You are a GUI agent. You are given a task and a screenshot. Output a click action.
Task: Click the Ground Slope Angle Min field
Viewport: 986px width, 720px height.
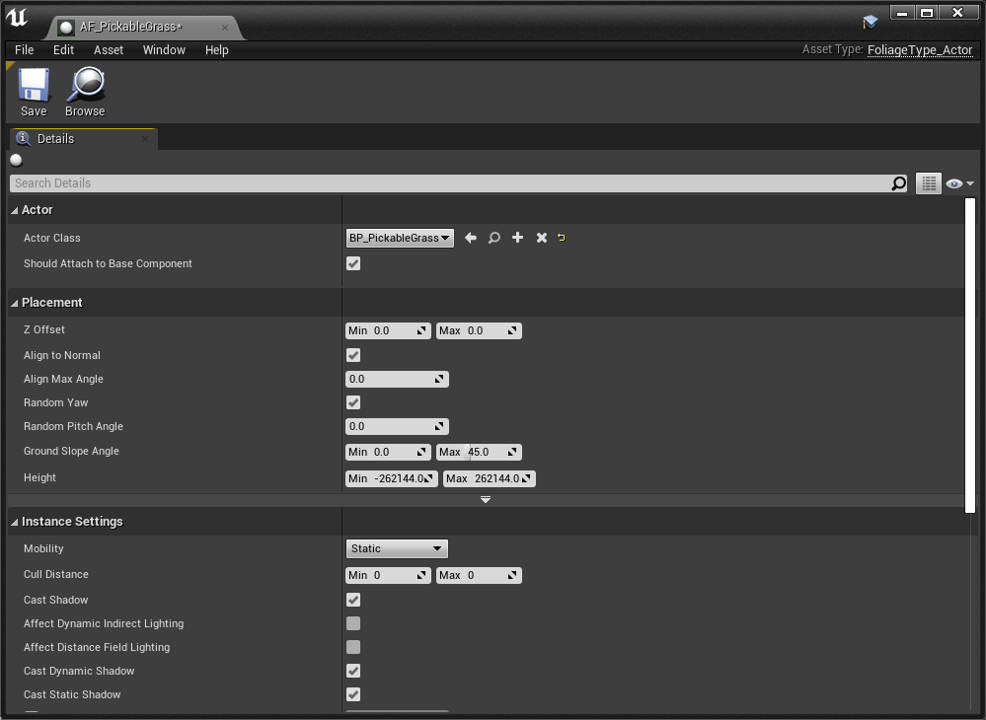(388, 452)
